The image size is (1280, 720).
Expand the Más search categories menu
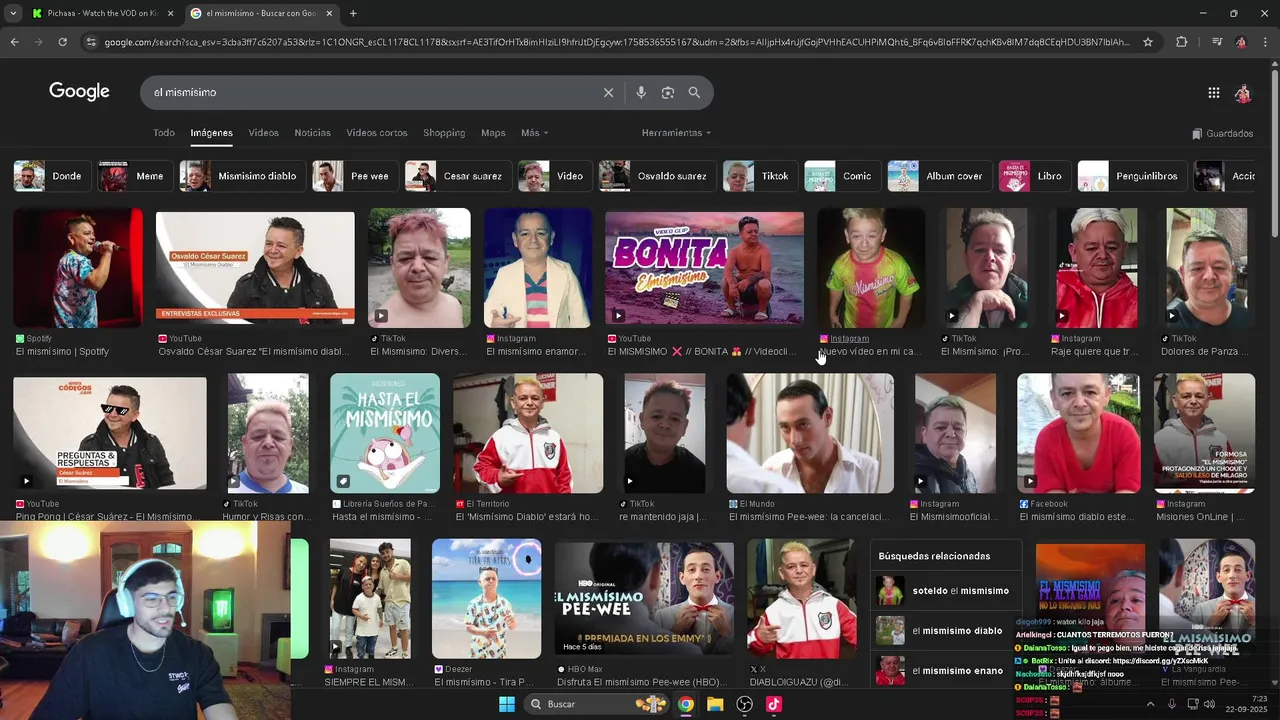click(x=534, y=133)
